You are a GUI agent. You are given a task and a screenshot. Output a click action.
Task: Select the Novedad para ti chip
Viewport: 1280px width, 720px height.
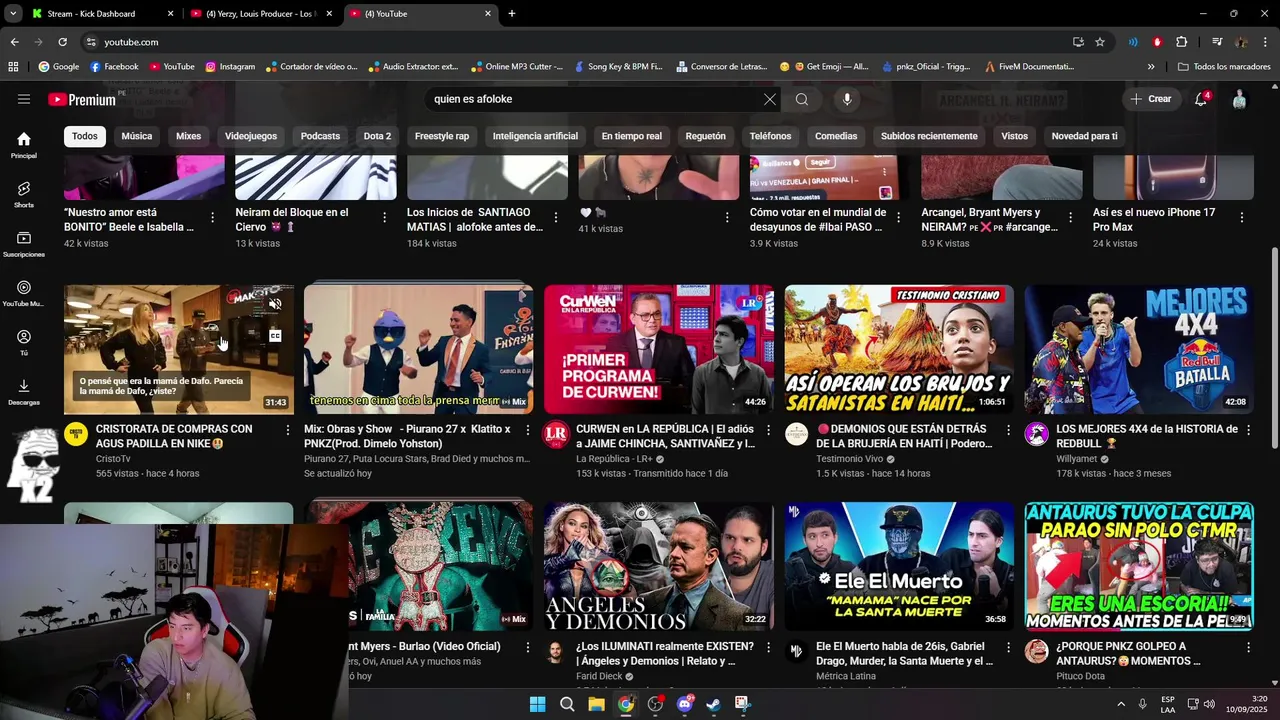(1085, 136)
